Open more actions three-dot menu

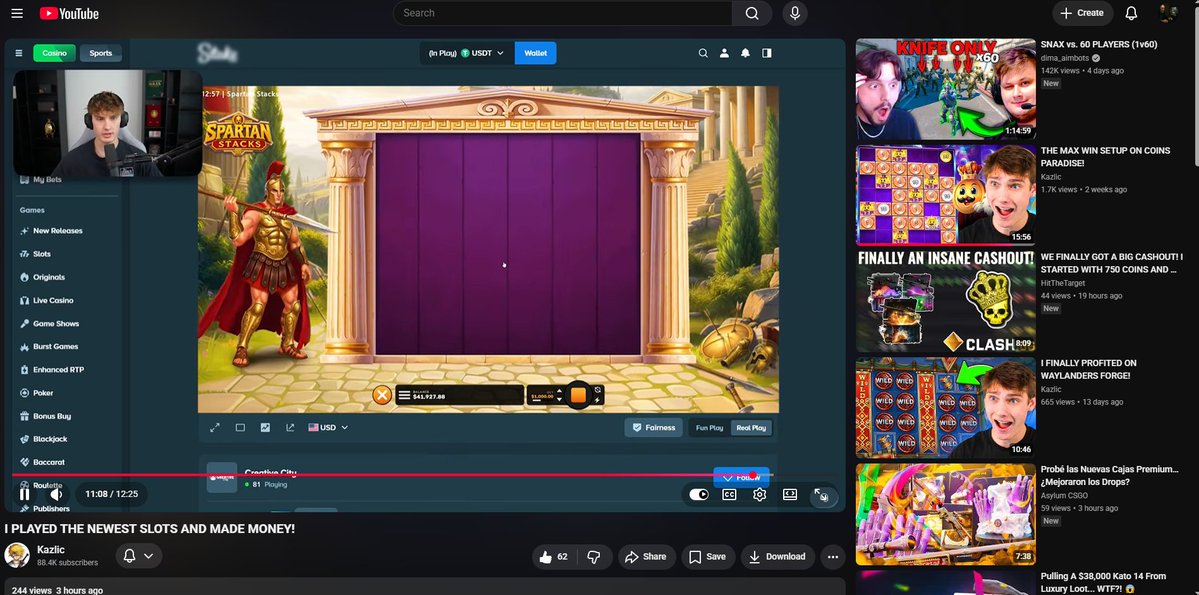click(x=833, y=557)
